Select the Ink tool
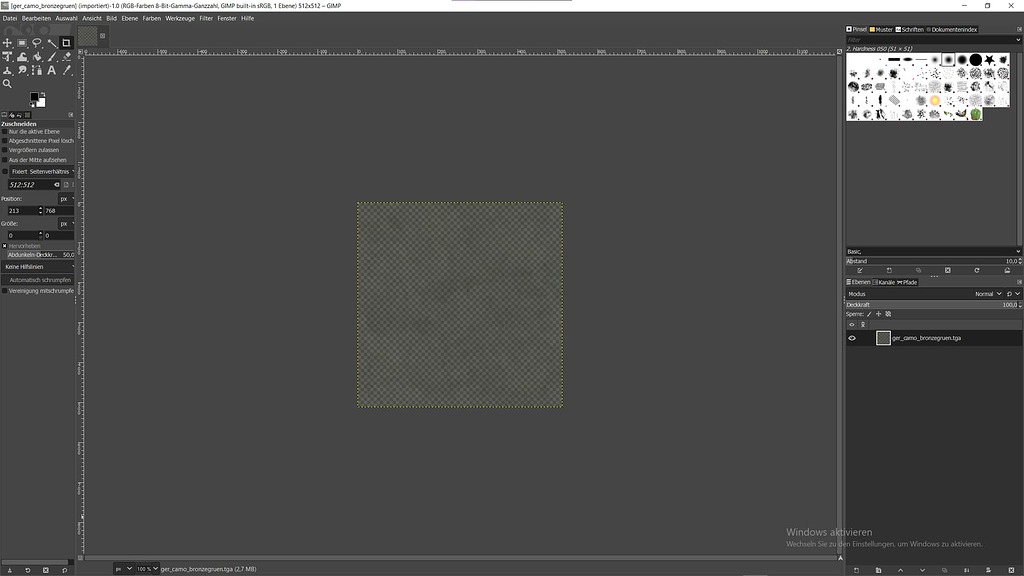Viewport: 1024px width, 576px height. click(66, 70)
